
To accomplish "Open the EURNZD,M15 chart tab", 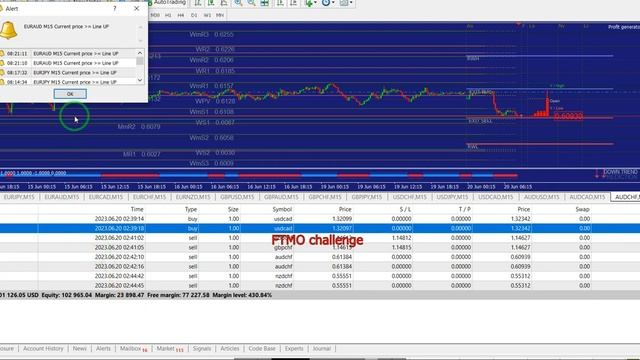I will pos(193,197).
